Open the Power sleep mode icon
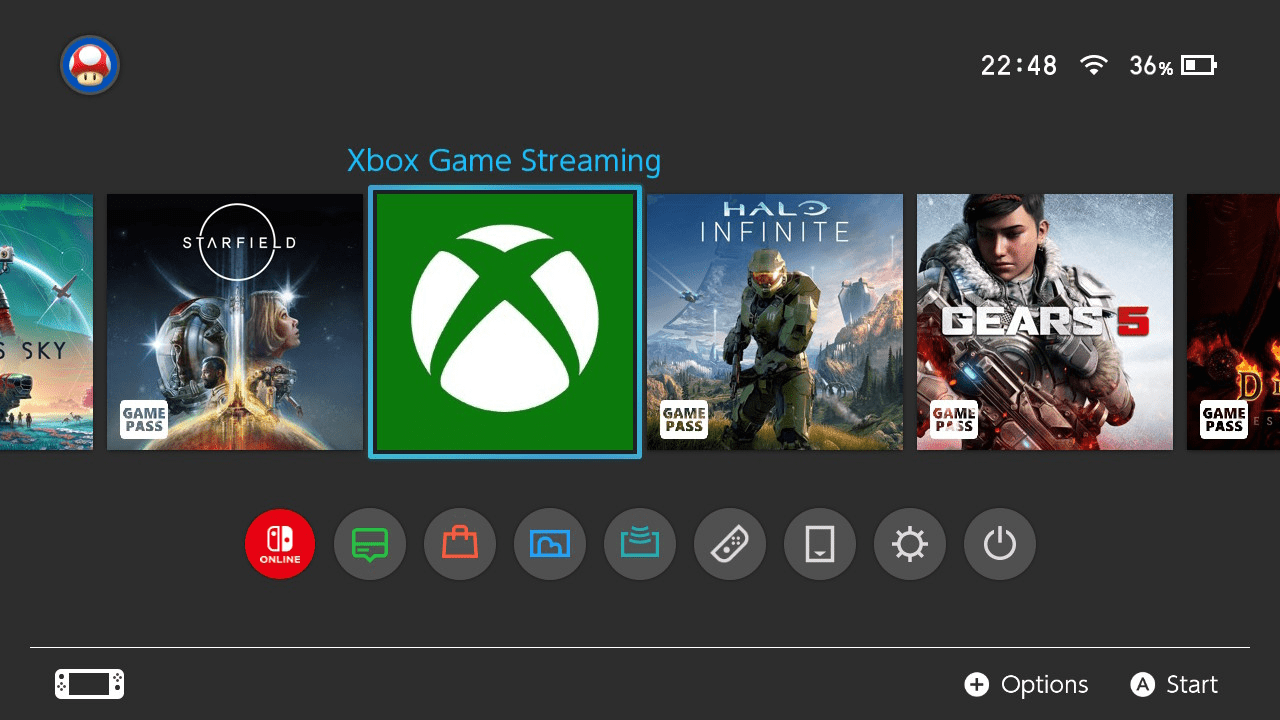 (1000, 544)
